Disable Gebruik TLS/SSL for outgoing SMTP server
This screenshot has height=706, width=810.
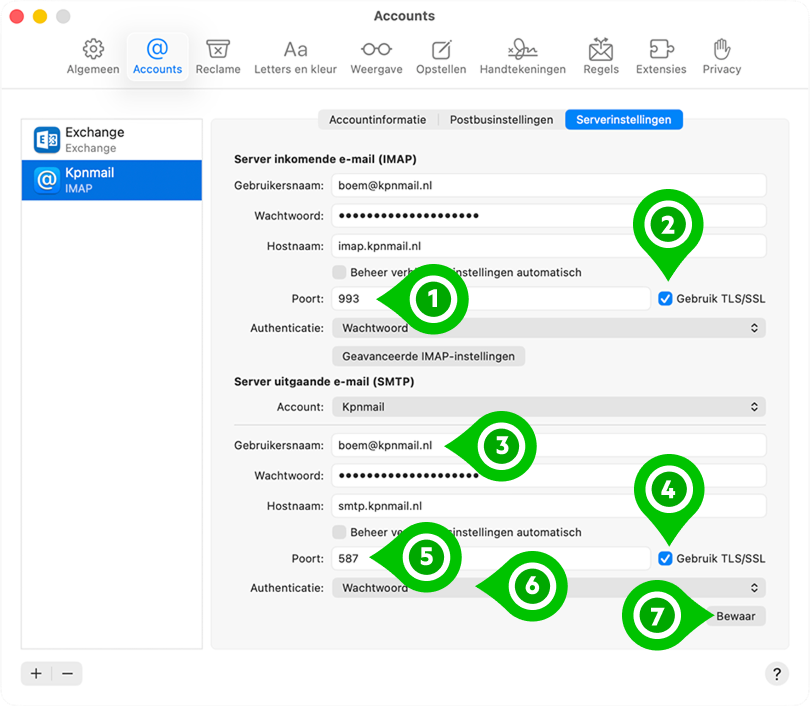[x=666, y=558]
